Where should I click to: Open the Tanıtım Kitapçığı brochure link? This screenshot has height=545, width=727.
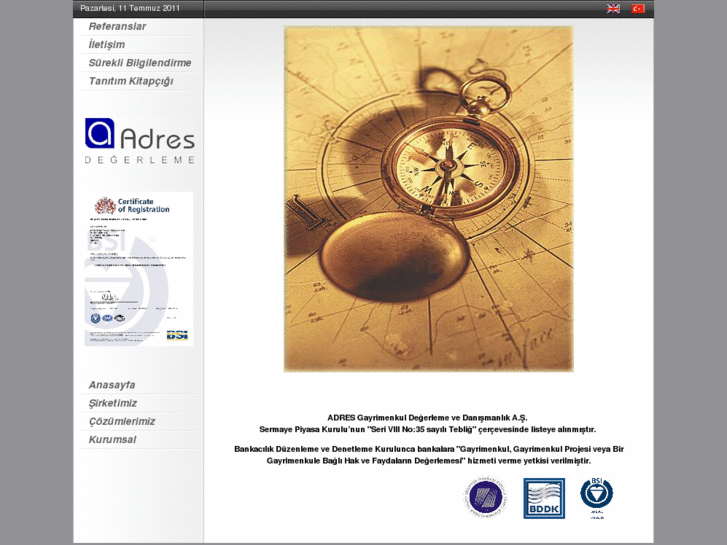pyautogui.click(x=130, y=81)
